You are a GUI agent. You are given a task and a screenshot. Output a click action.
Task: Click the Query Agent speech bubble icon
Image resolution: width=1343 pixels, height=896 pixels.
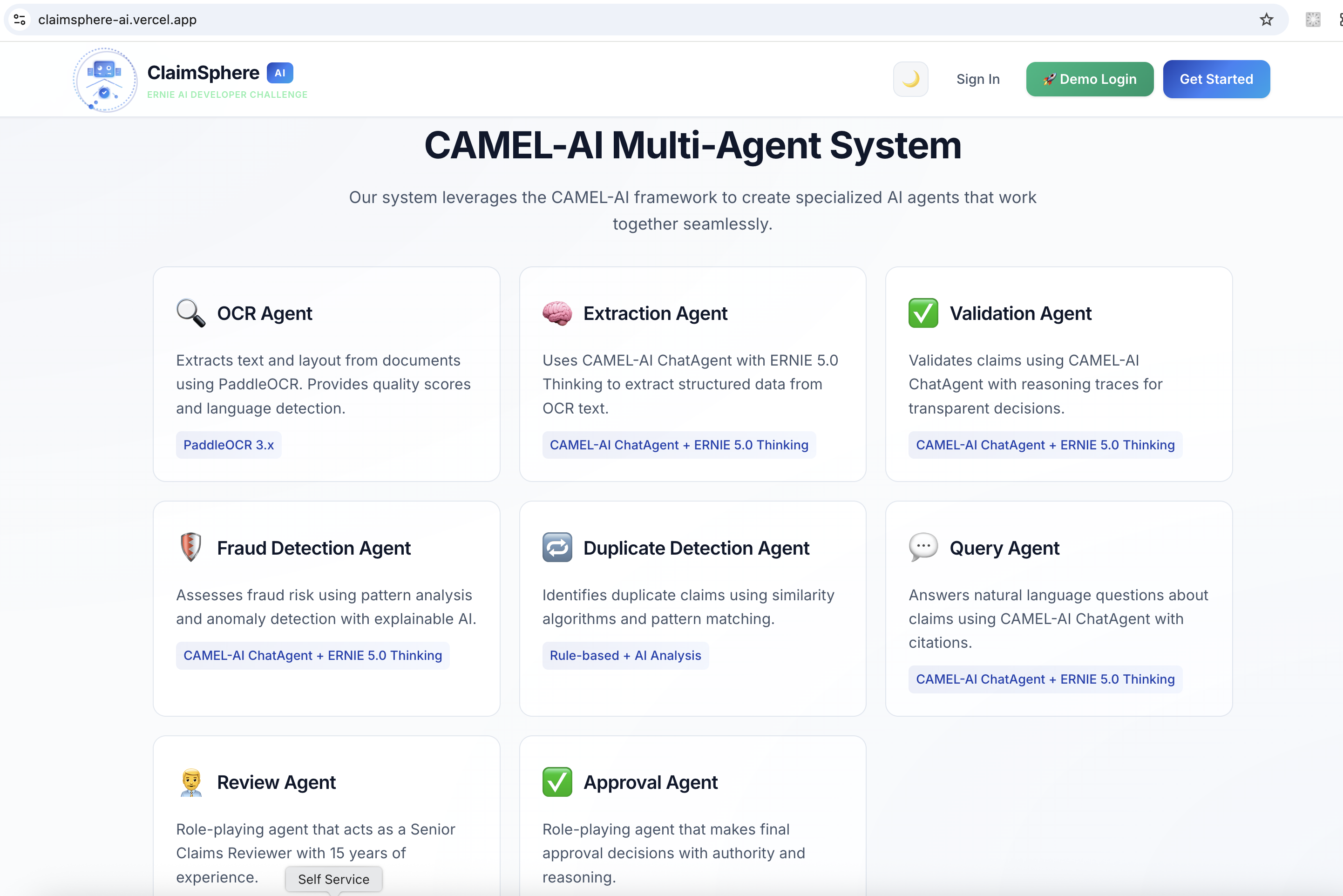pos(923,548)
